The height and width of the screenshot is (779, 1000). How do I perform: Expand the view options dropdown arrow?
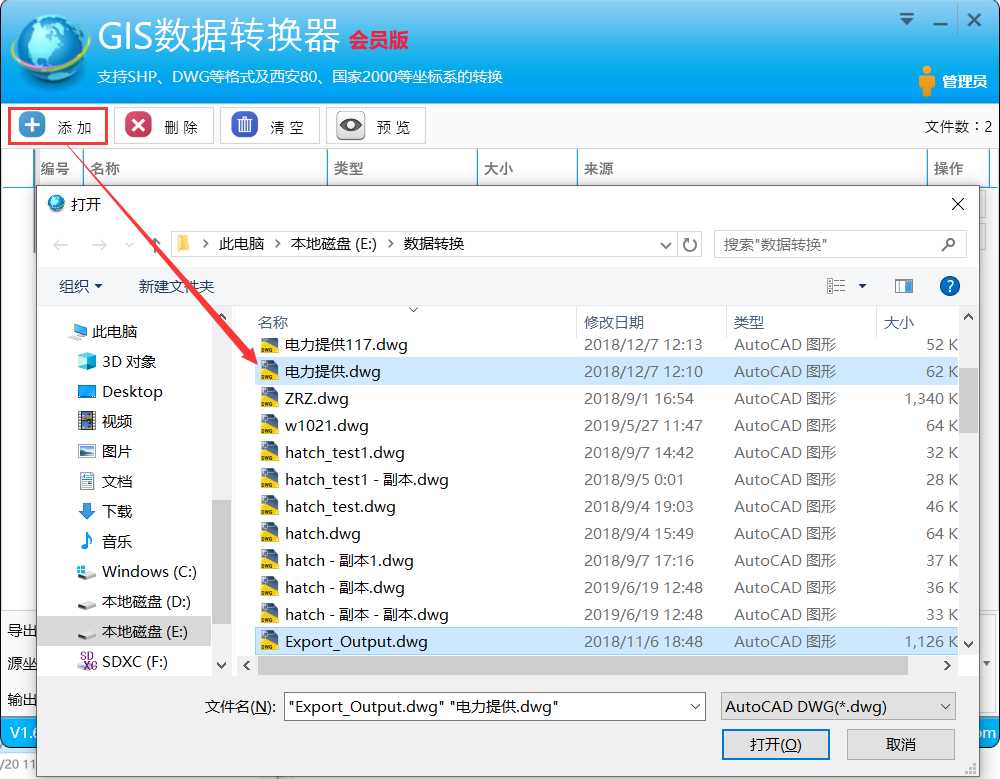(862, 286)
